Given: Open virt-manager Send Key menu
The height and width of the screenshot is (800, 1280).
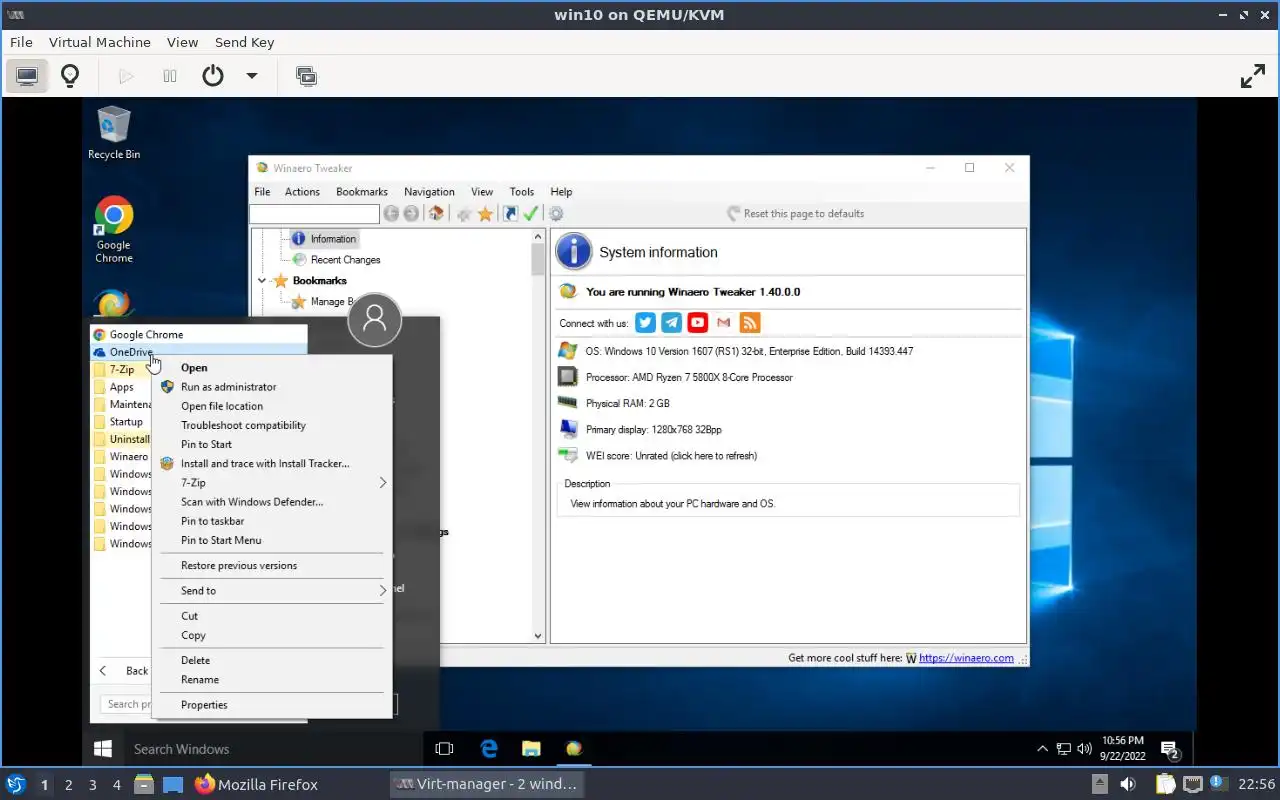Looking at the screenshot, I should pyautogui.click(x=244, y=42).
